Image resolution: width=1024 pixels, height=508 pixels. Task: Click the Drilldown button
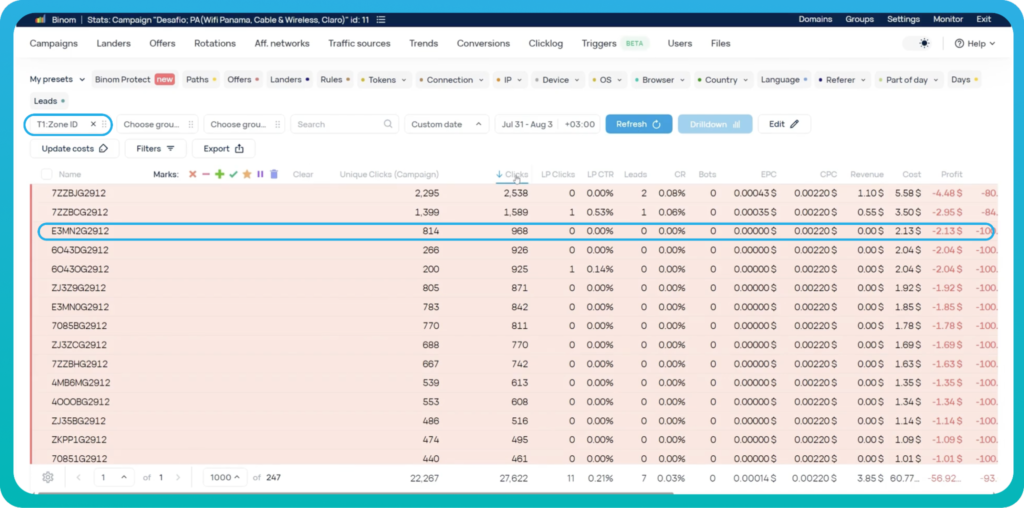tap(715, 124)
